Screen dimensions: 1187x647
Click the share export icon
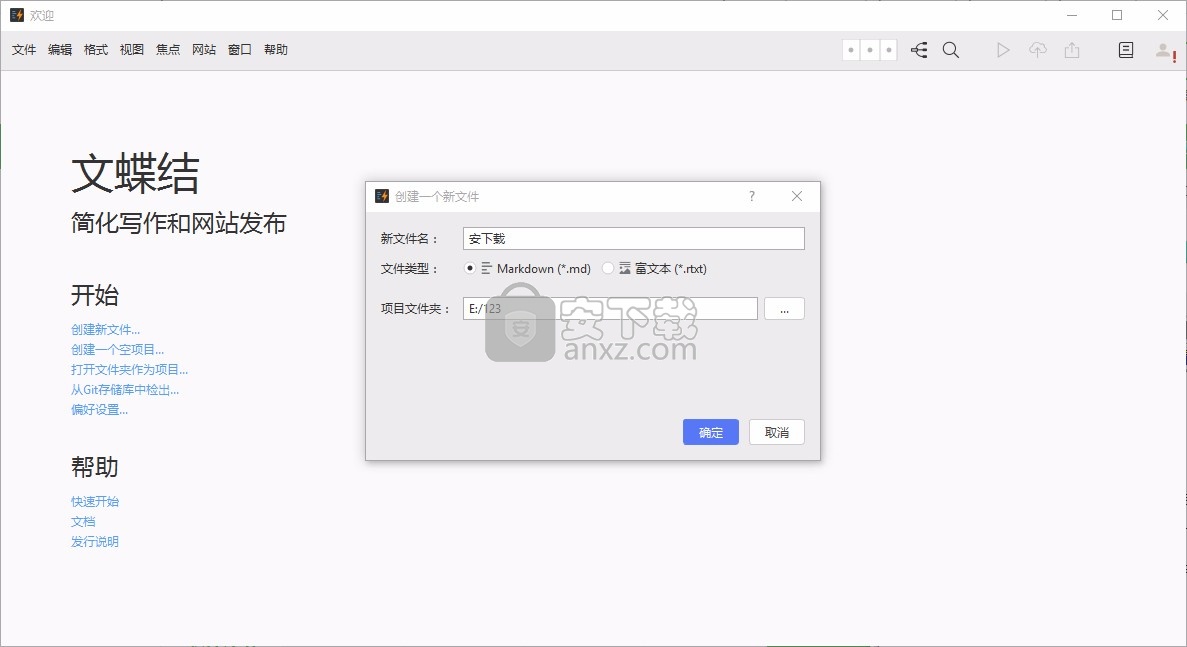coord(1072,50)
